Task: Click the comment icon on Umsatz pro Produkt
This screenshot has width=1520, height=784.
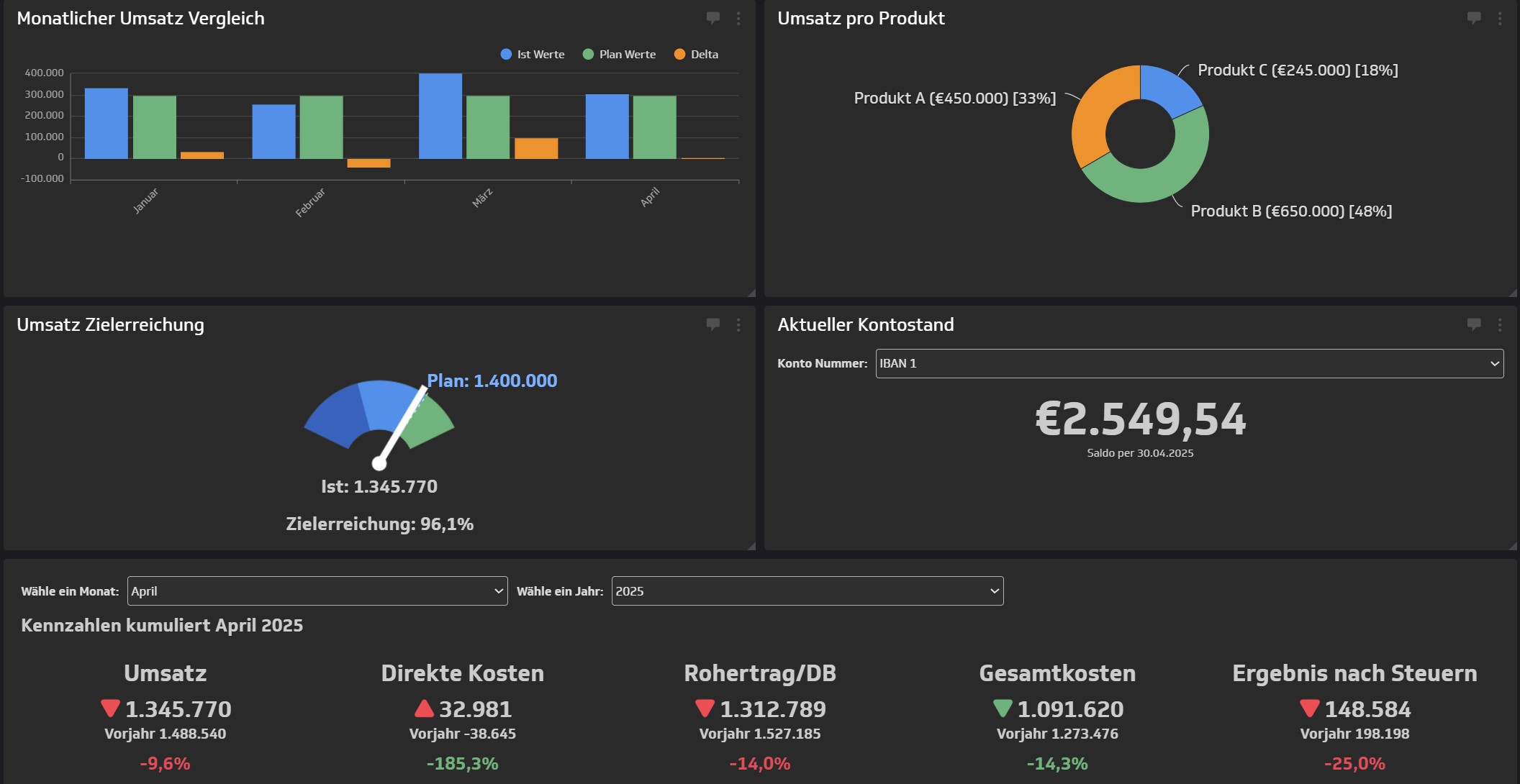Action: click(x=1474, y=19)
